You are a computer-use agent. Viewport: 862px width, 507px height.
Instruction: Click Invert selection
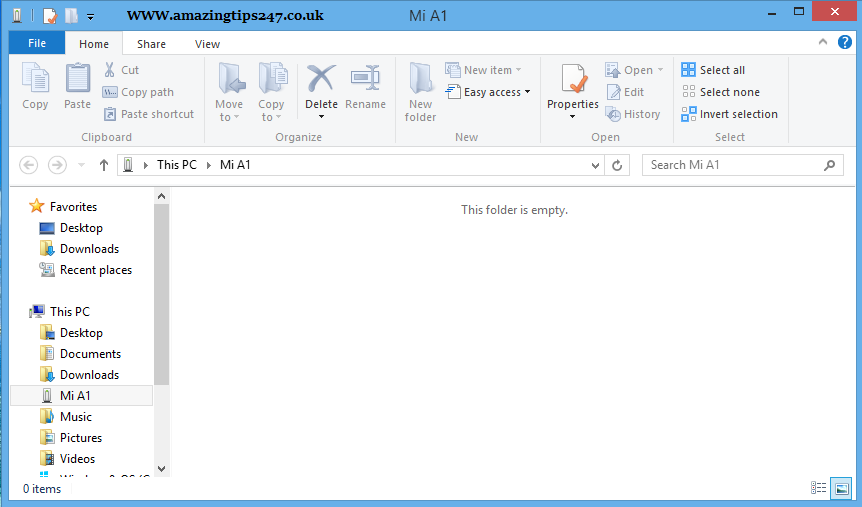(730, 114)
